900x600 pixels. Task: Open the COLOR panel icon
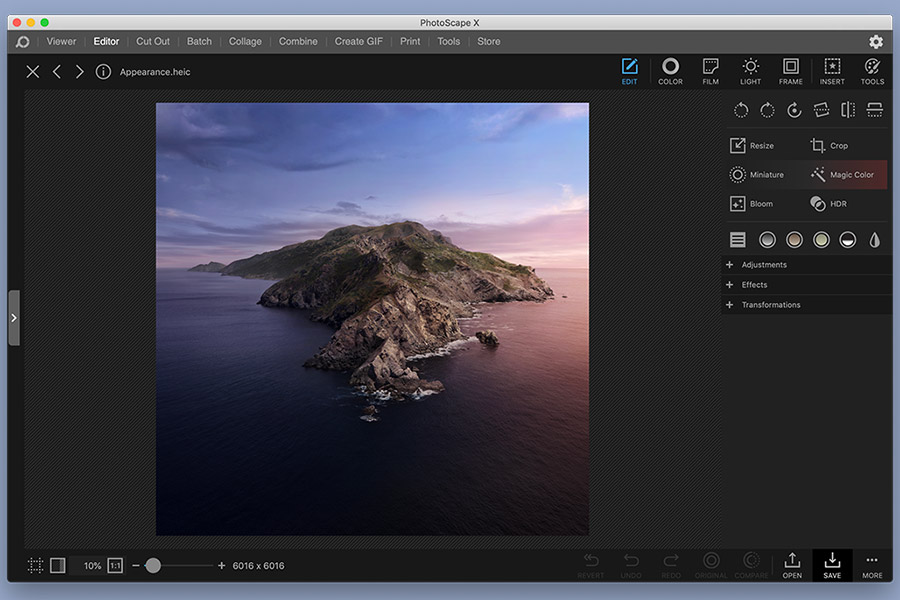pyautogui.click(x=670, y=71)
